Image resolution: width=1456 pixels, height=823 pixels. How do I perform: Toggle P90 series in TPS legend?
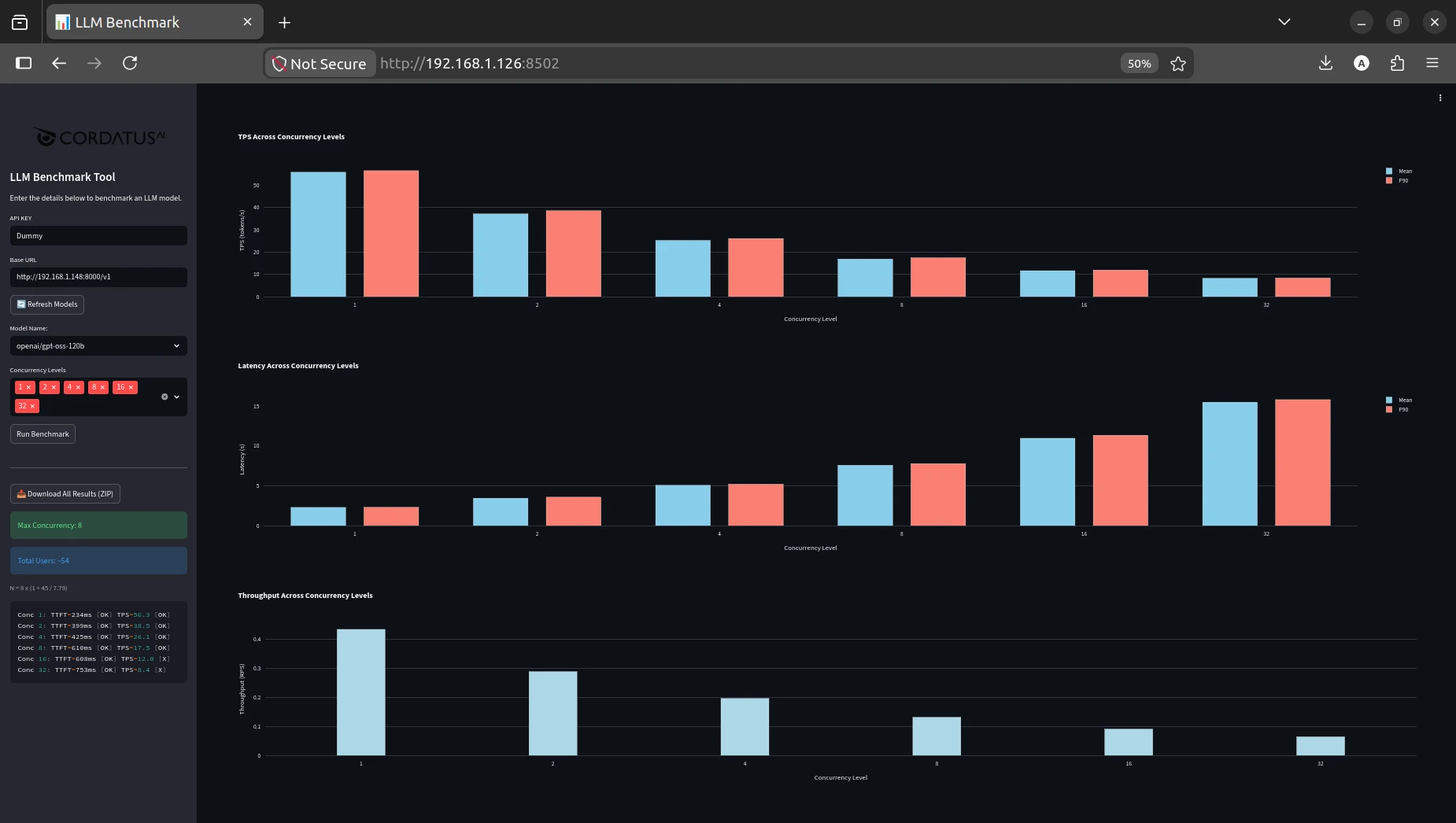pyautogui.click(x=1398, y=180)
